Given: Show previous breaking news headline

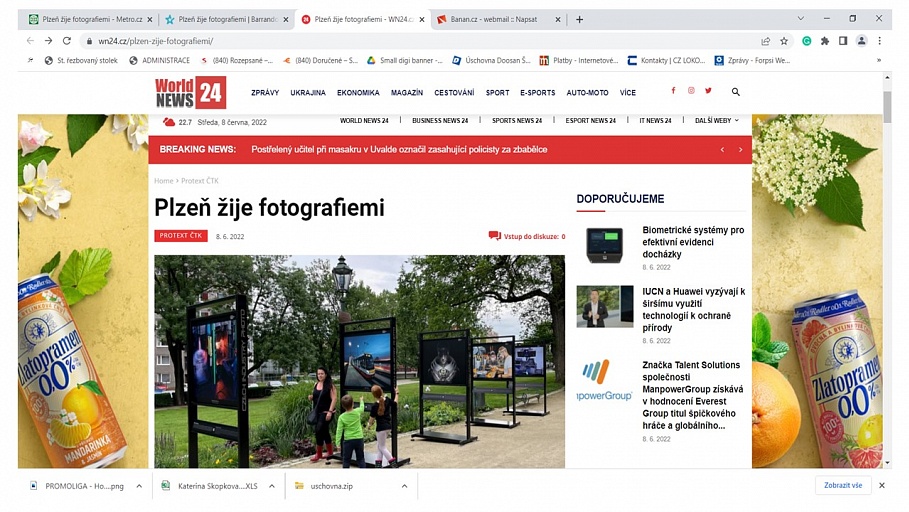Looking at the screenshot, I should click(722, 150).
